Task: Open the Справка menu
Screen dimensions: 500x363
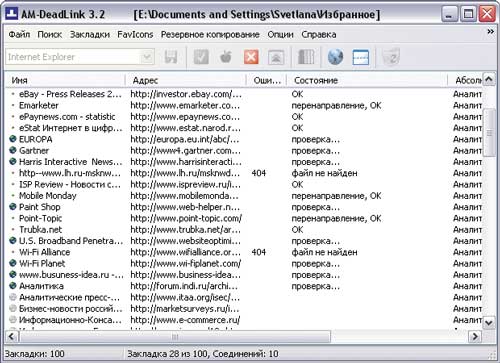Action: click(x=319, y=34)
